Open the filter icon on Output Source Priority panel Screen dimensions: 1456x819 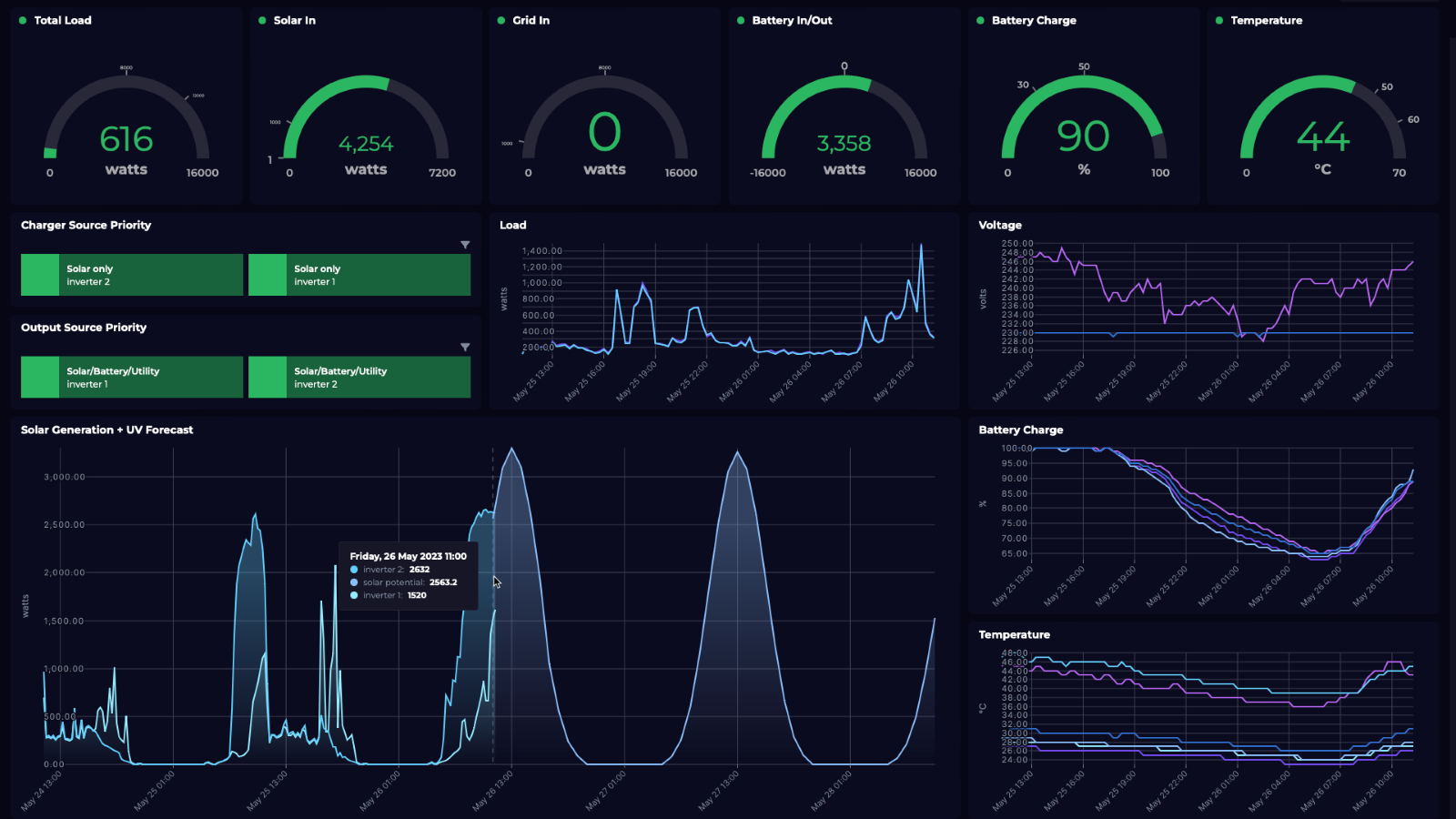click(x=465, y=347)
